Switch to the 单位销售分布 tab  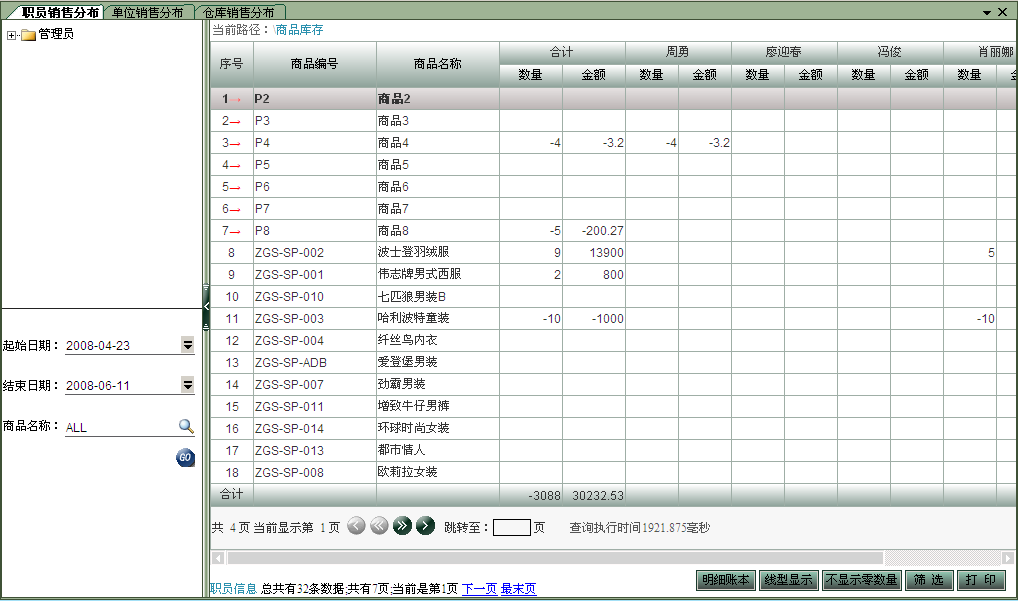(x=147, y=12)
